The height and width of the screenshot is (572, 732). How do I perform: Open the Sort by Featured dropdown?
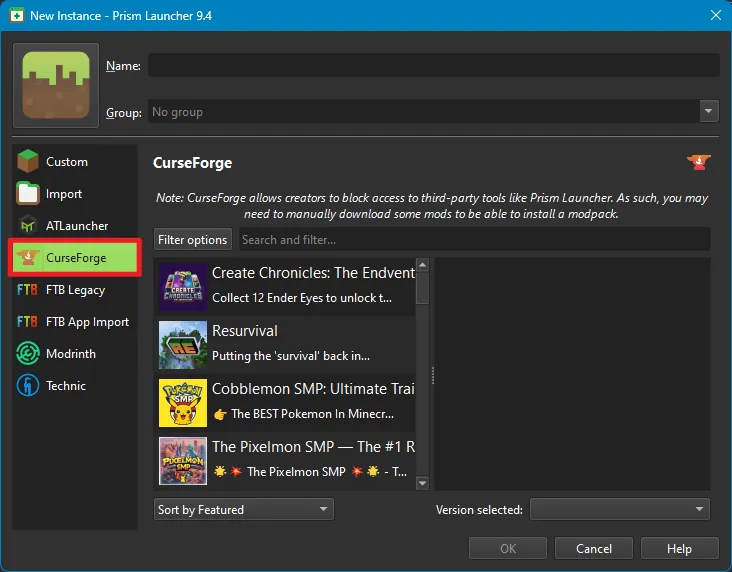click(244, 509)
